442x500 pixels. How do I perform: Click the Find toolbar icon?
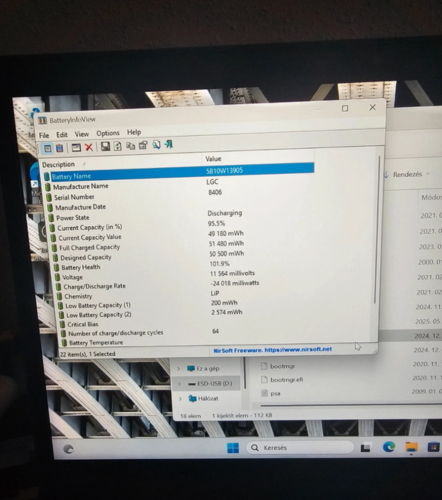click(x=156, y=145)
